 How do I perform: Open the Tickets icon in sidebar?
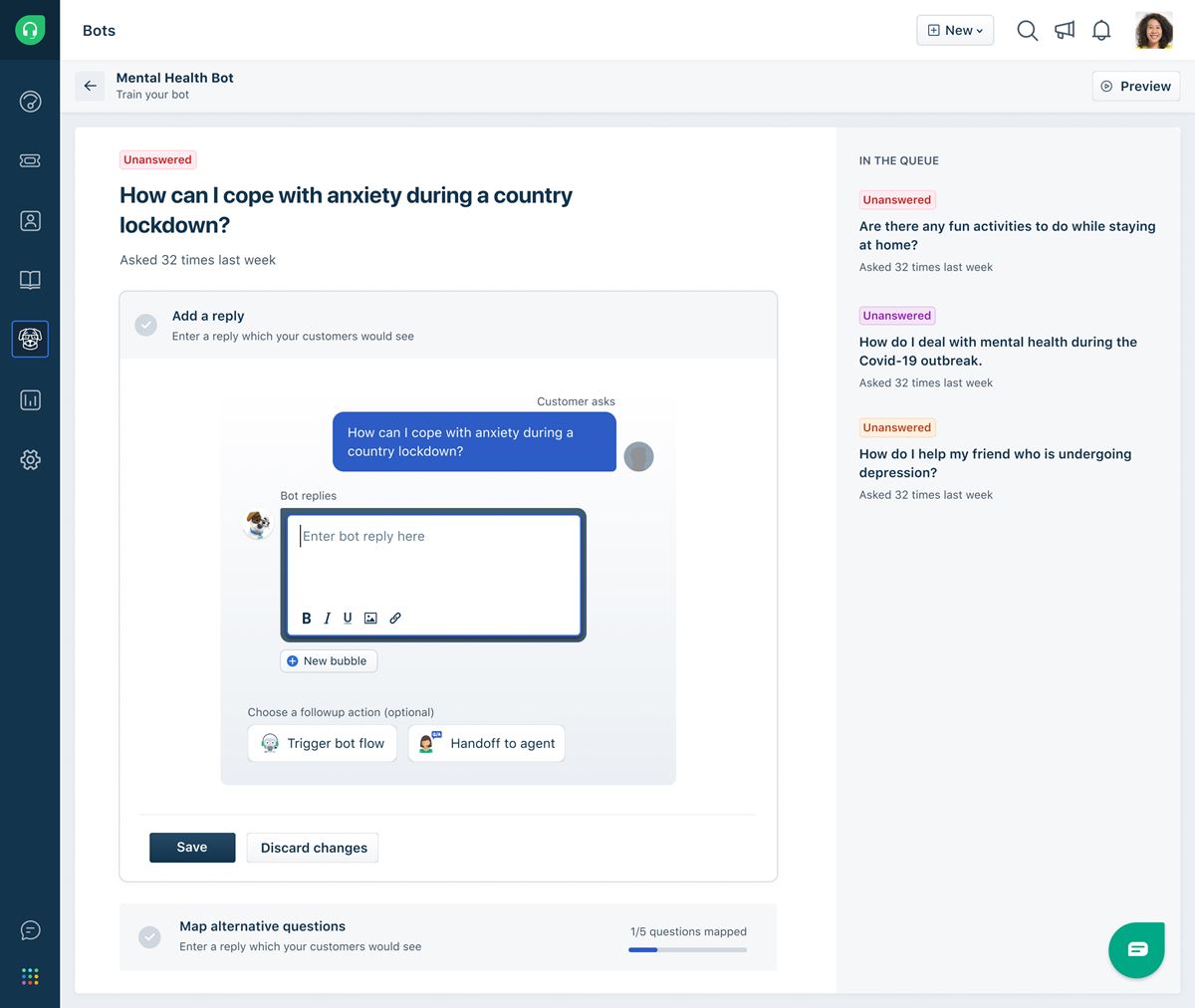30,160
